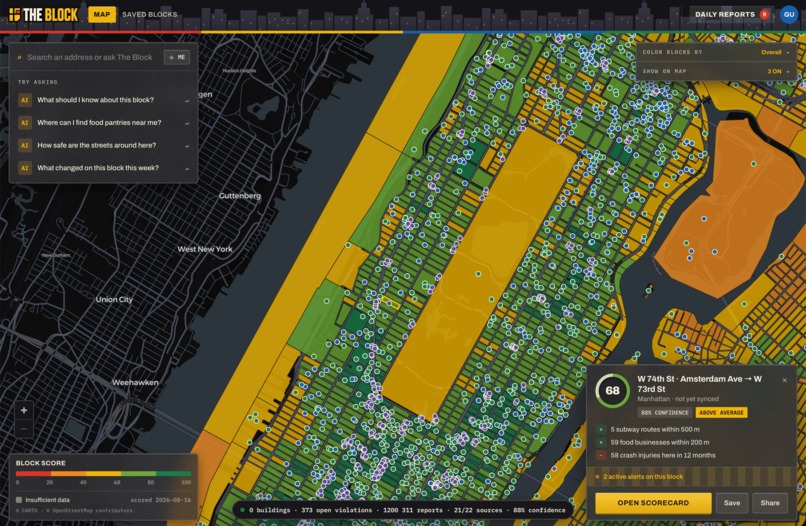The image size is (806, 526).
Task: Open Daily Reports
Action: 725,14
